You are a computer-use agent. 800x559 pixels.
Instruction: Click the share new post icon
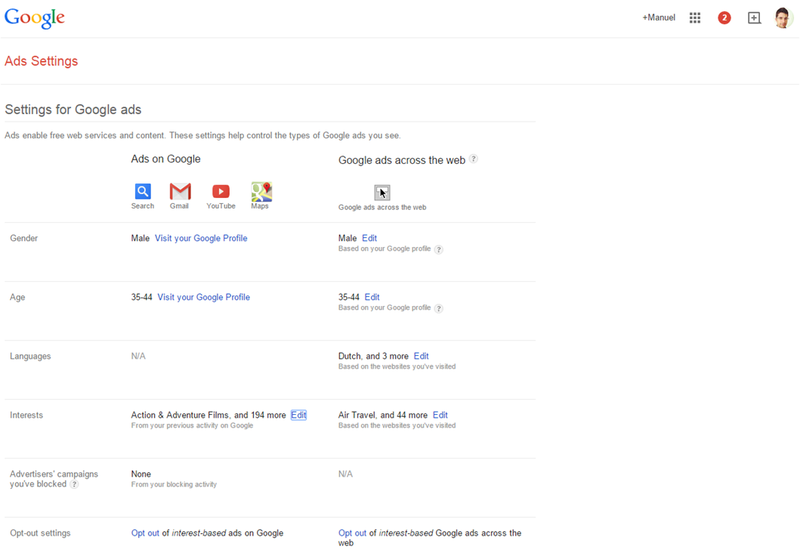pos(754,18)
